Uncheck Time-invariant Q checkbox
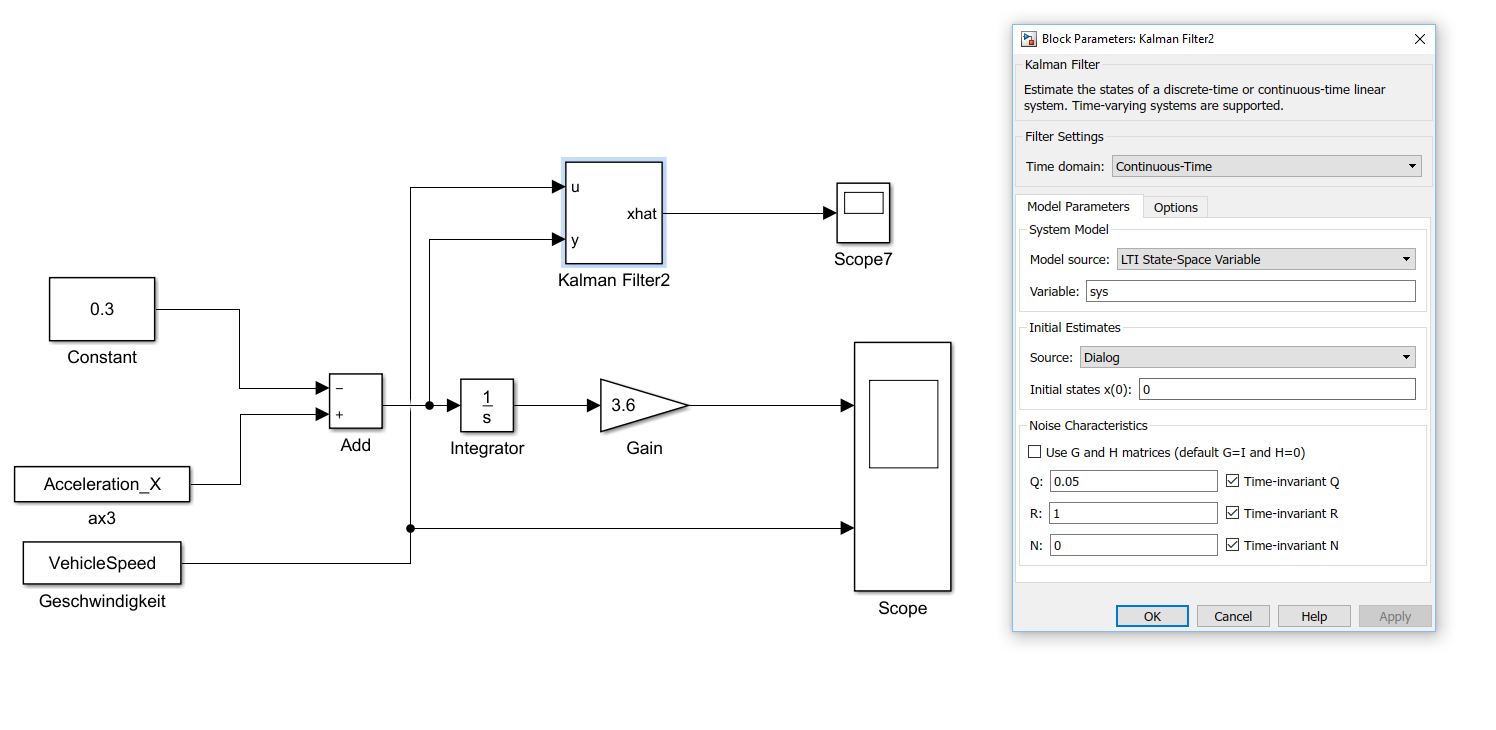This screenshot has height=730, width=1496. pyautogui.click(x=1232, y=482)
